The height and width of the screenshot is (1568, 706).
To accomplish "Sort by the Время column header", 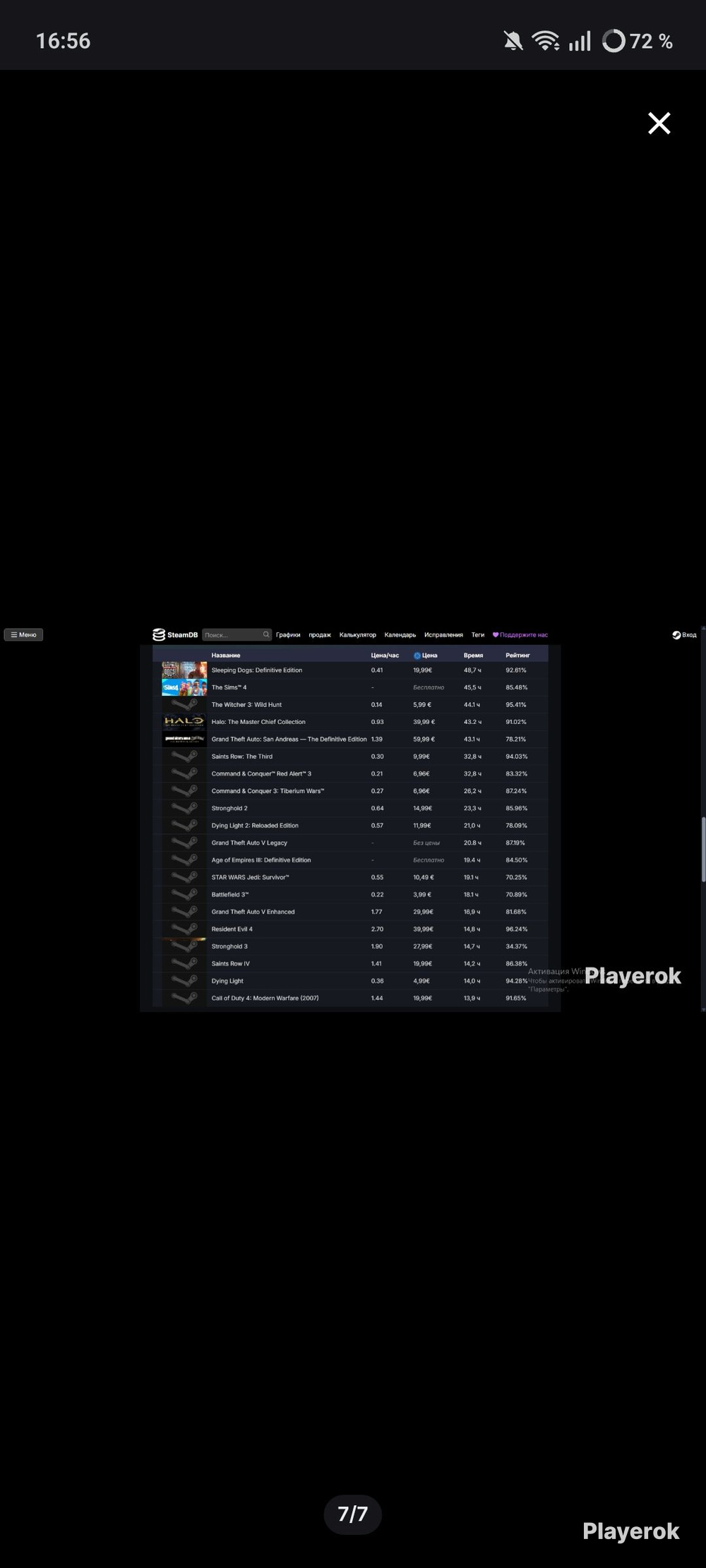I will [x=474, y=655].
